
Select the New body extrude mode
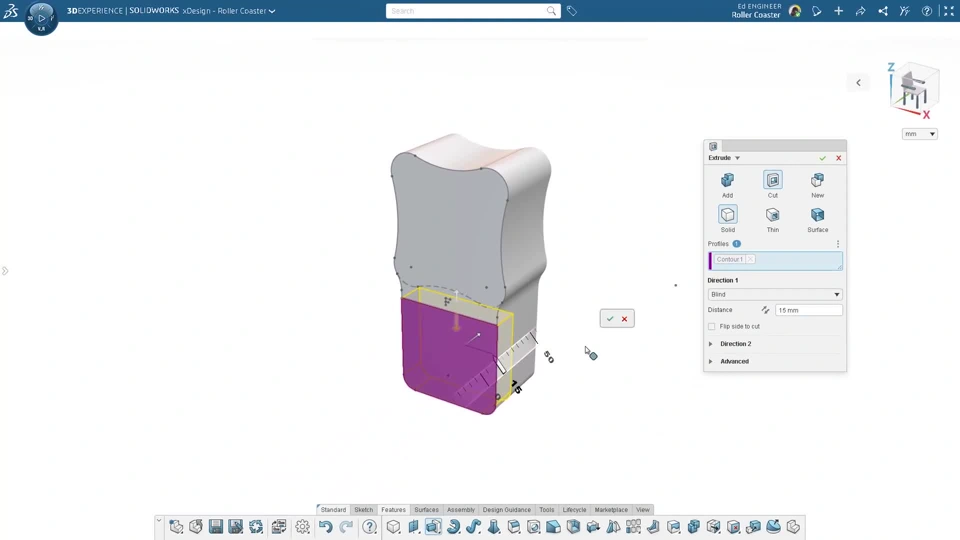coord(817,185)
